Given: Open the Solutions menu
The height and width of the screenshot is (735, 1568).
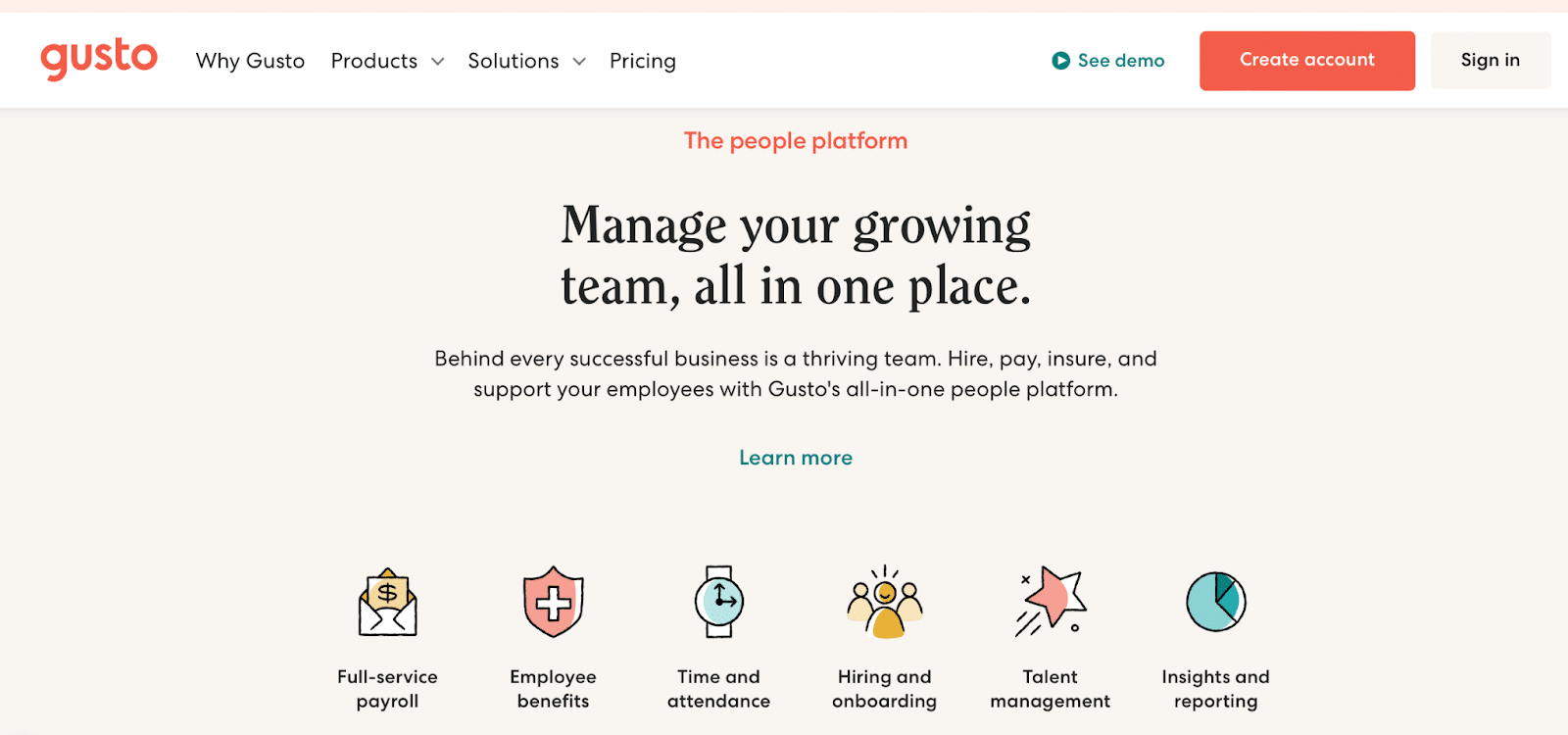Looking at the screenshot, I should click(x=514, y=61).
